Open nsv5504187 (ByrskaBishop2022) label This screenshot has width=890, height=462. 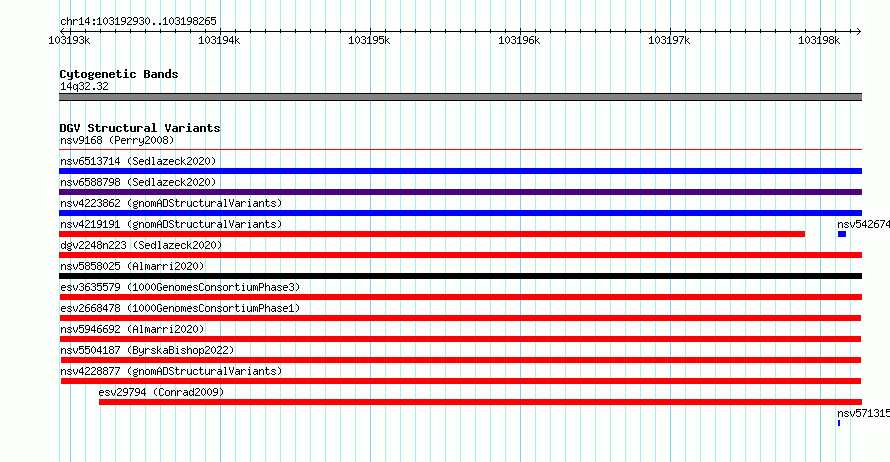click(147, 350)
